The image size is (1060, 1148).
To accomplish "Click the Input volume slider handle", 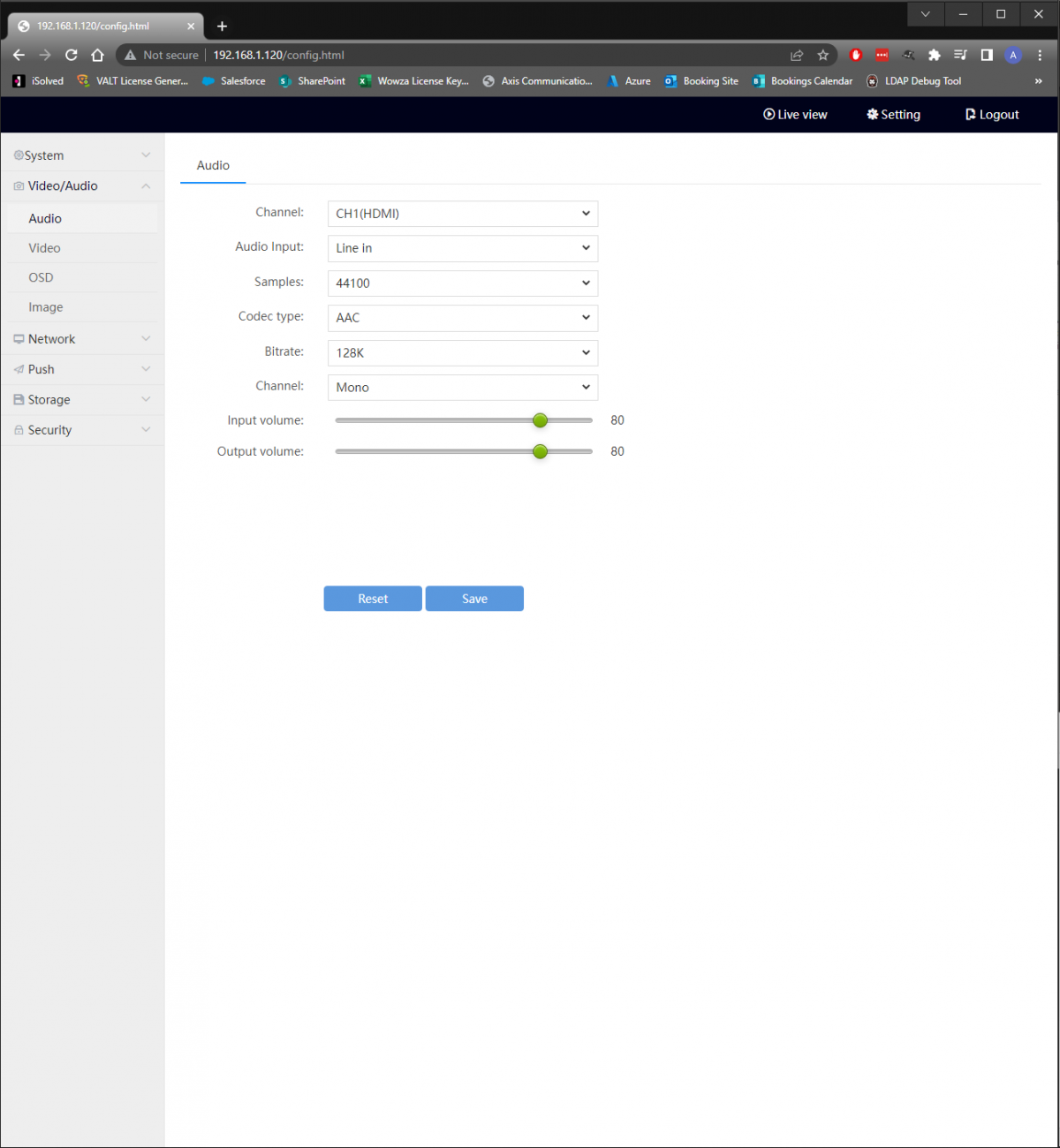I will [x=541, y=420].
